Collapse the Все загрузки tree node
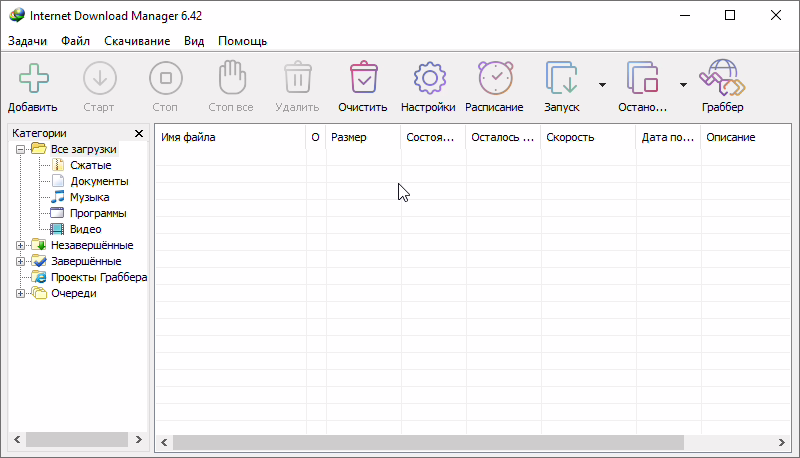This screenshot has height=458, width=800. pyautogui.click(x=21, y=149)
